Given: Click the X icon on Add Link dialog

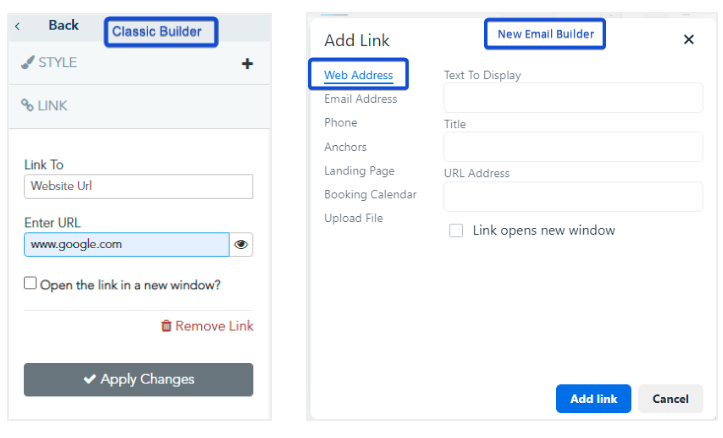Looking at the screenshot, I should click(688, 40).
